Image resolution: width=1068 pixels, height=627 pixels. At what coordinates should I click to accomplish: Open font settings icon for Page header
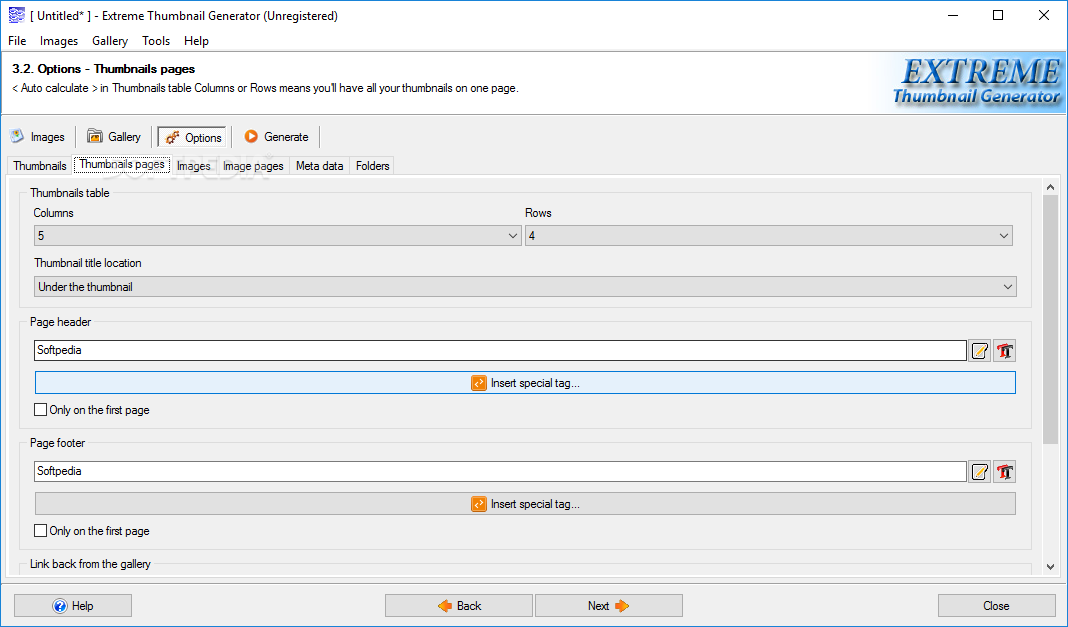tap(1004, 351)
